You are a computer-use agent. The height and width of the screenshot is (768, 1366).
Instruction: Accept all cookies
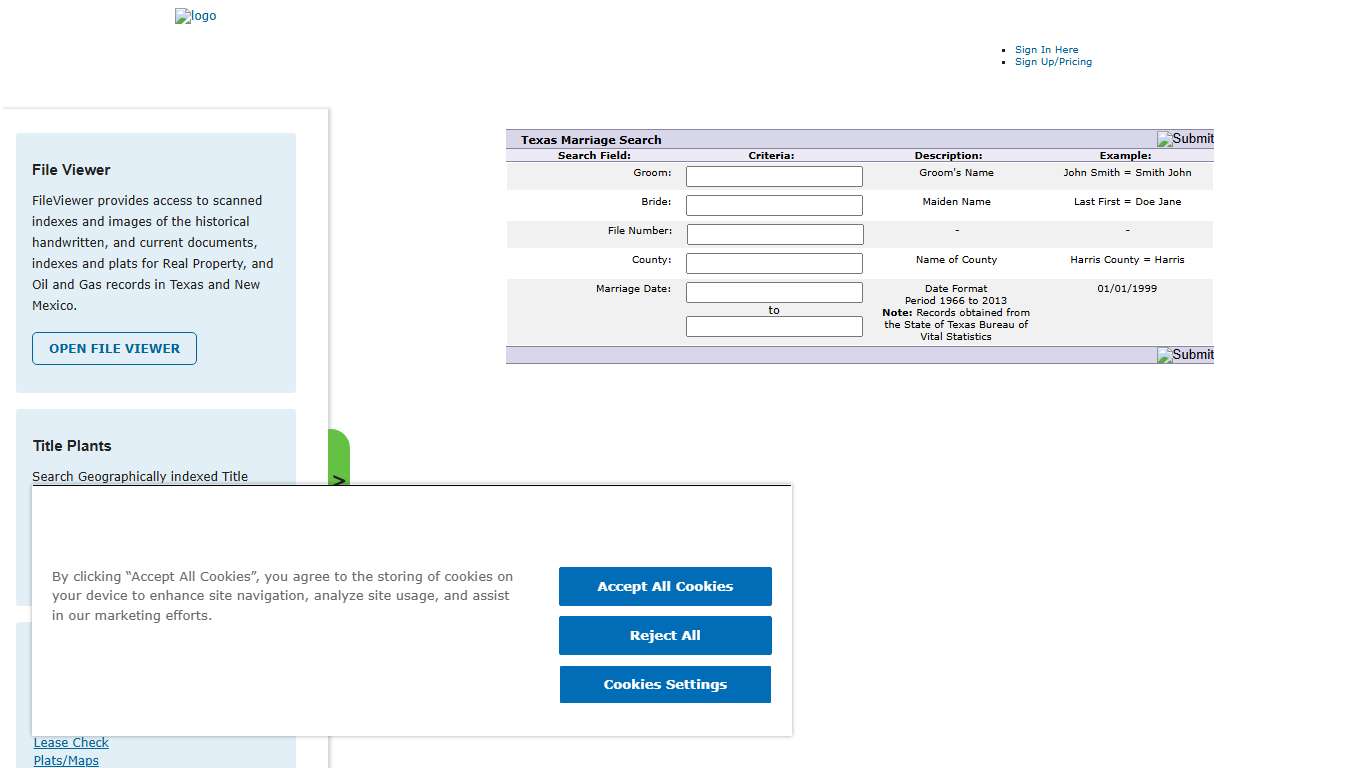[665, 586]
